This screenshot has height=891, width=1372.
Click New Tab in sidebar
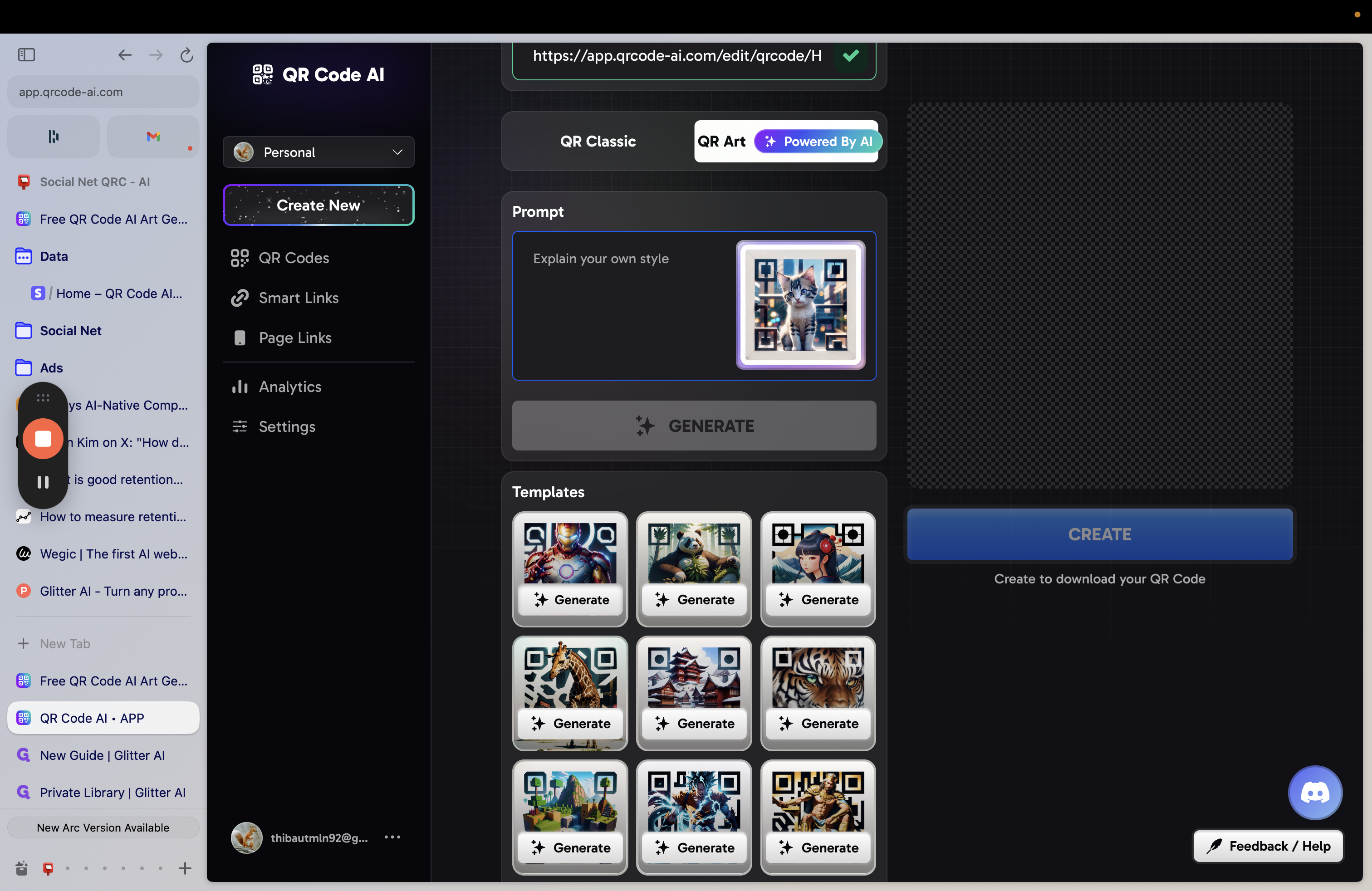[x=103, y=643]
